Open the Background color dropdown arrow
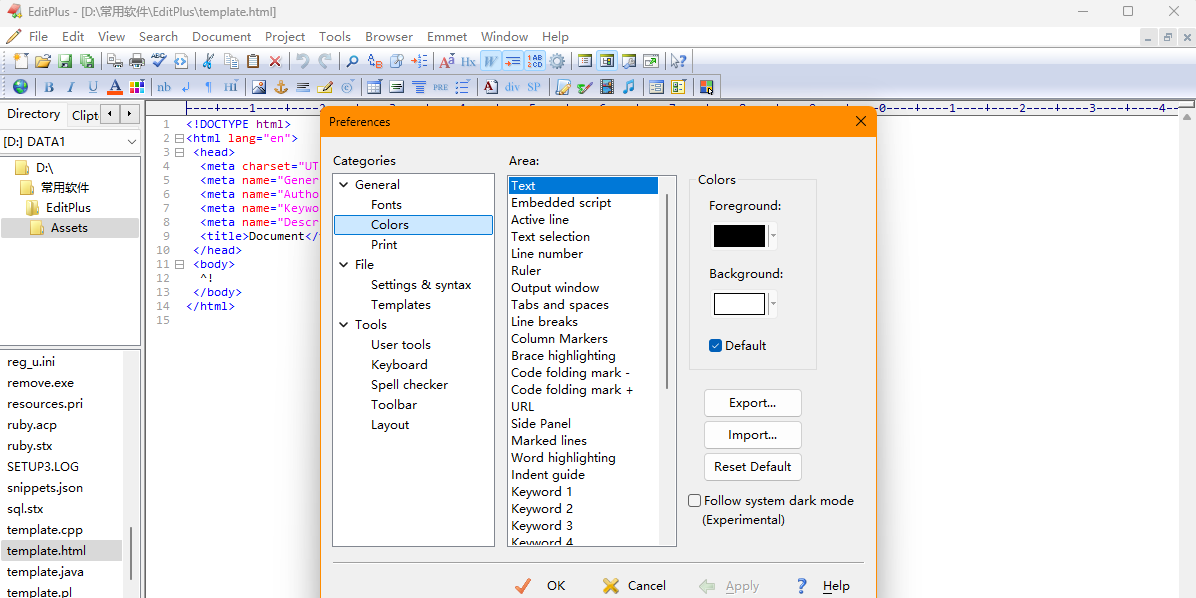This screenshot has width=1196, height=598. click(773, 304)
